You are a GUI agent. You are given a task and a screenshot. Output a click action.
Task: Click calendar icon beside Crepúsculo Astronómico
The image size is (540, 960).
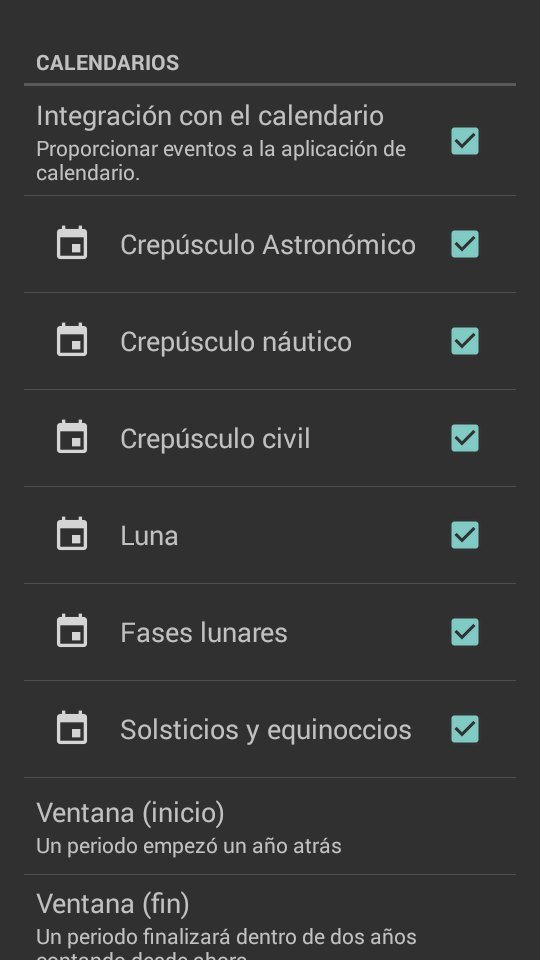point(72,243)
